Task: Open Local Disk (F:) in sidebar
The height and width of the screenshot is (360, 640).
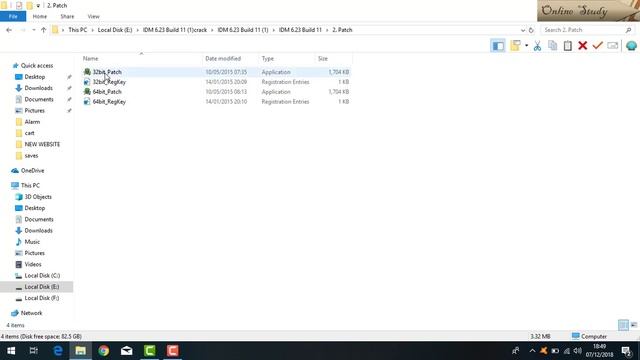Action: pyautogui.click(x=42, y=298)
